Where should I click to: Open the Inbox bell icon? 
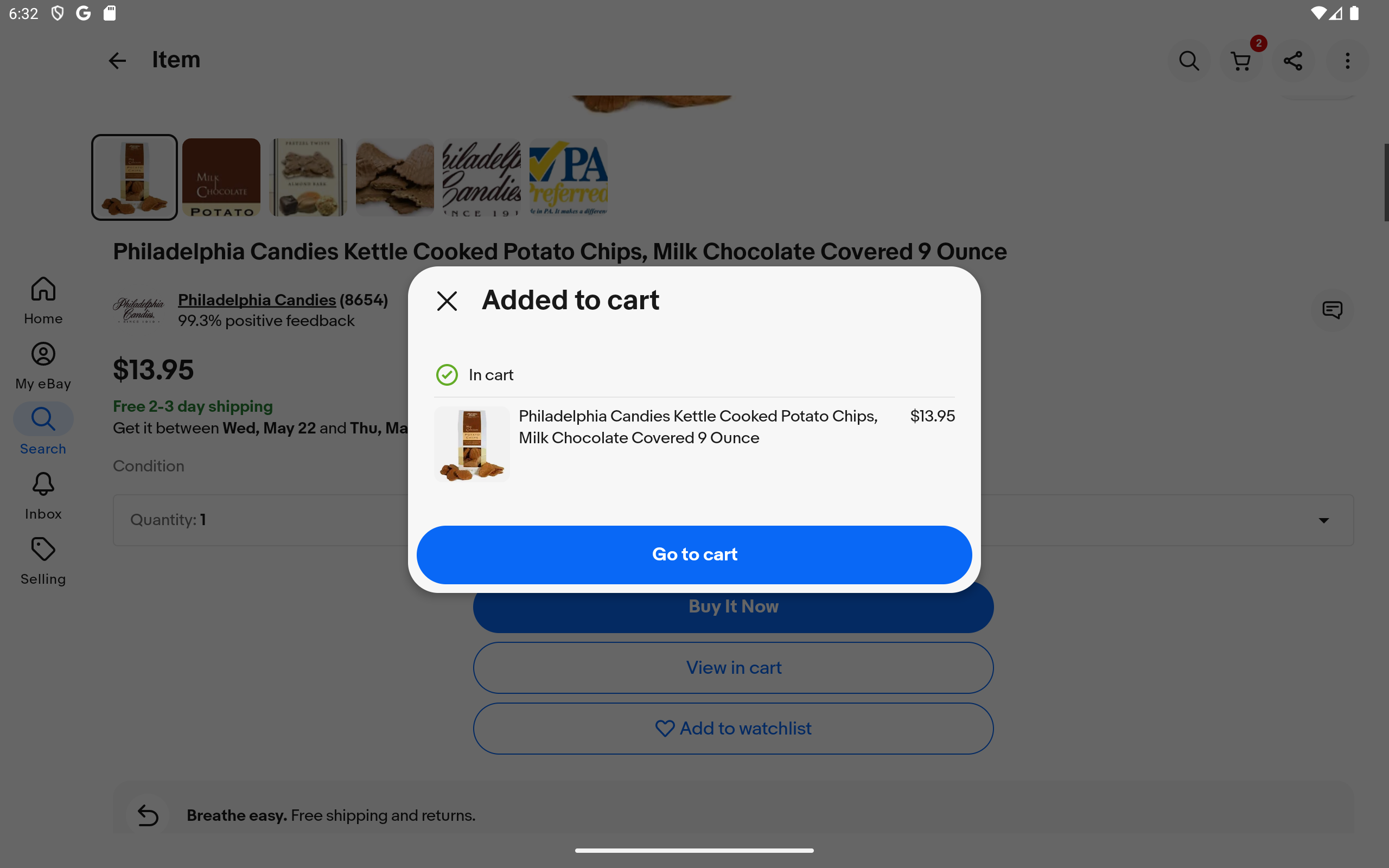click(43, 496)
